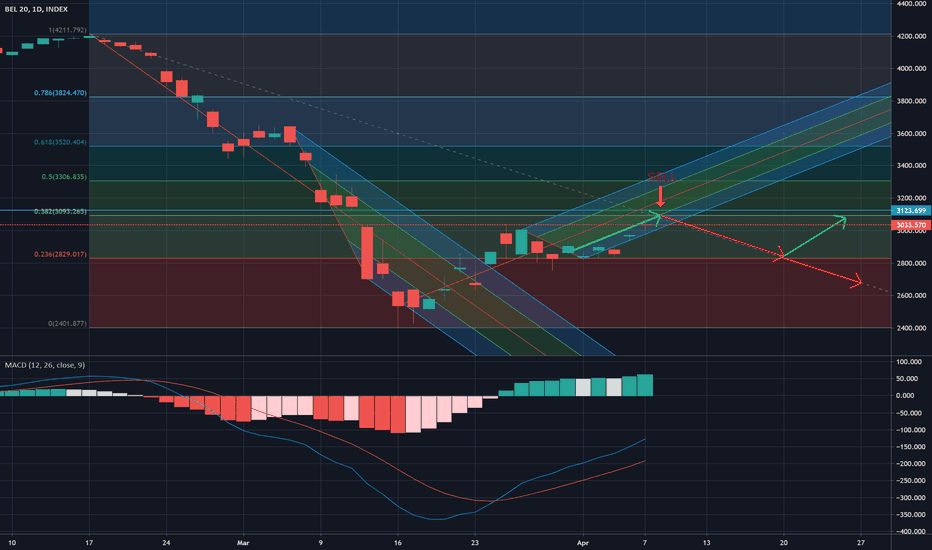Click the tallest green MACD histogram bar
932x550 pixels.
point(645,385)
